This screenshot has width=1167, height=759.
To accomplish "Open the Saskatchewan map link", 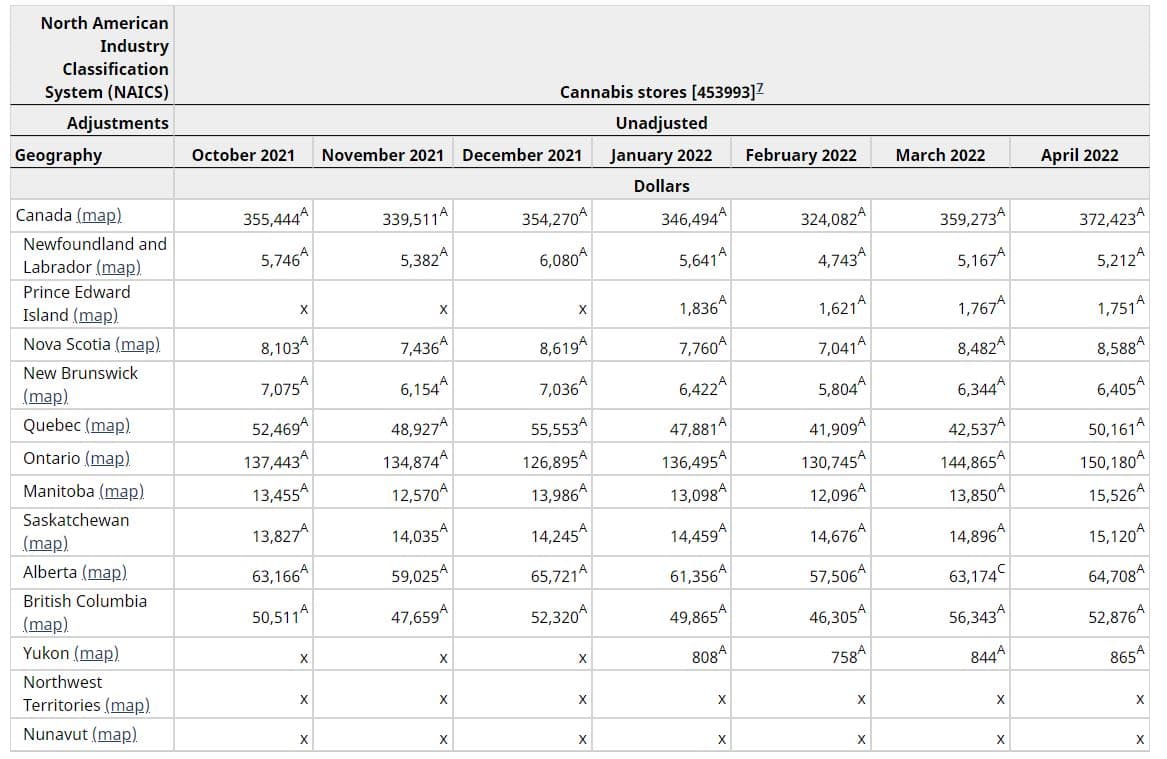I will point(45,543).
